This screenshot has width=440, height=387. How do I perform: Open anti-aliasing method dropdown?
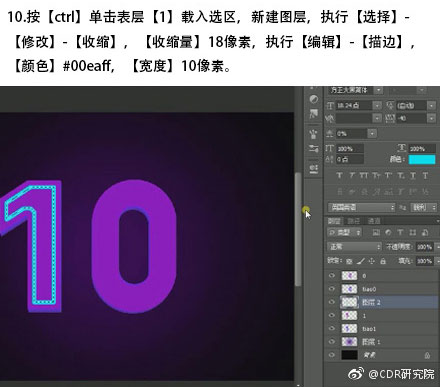click(x=424, y=207)
